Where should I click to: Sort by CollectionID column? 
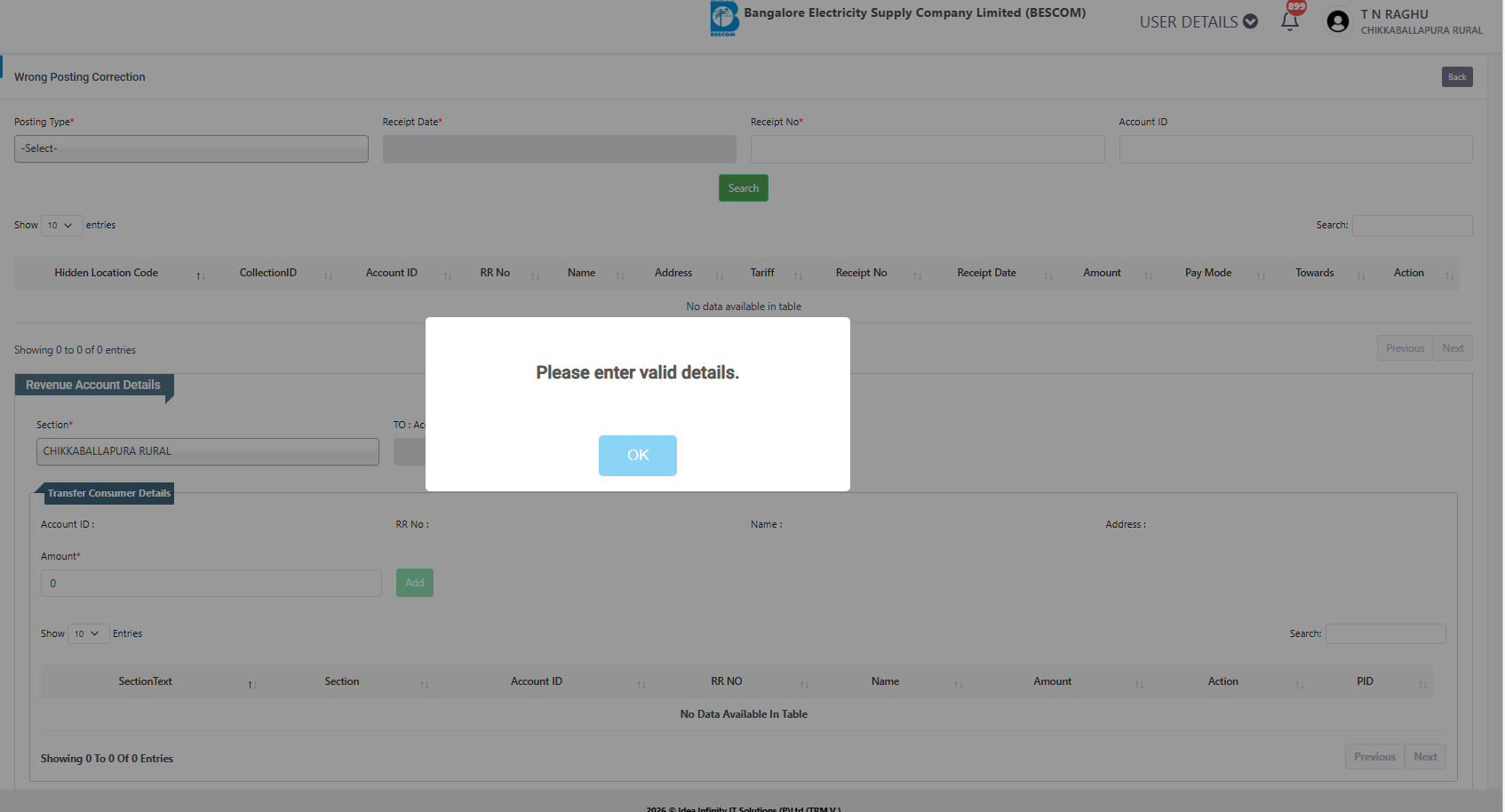(x=275, y=274)
